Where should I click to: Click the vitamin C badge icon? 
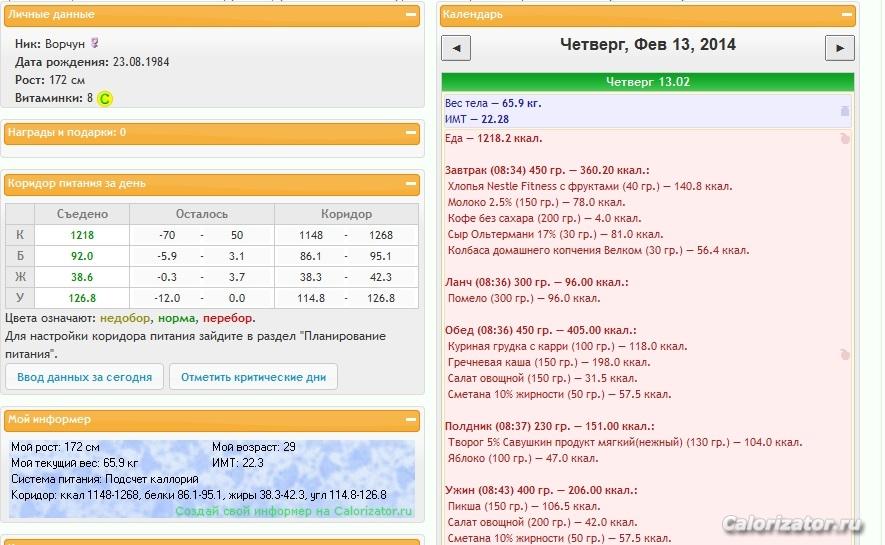click(x=105, y=99)
